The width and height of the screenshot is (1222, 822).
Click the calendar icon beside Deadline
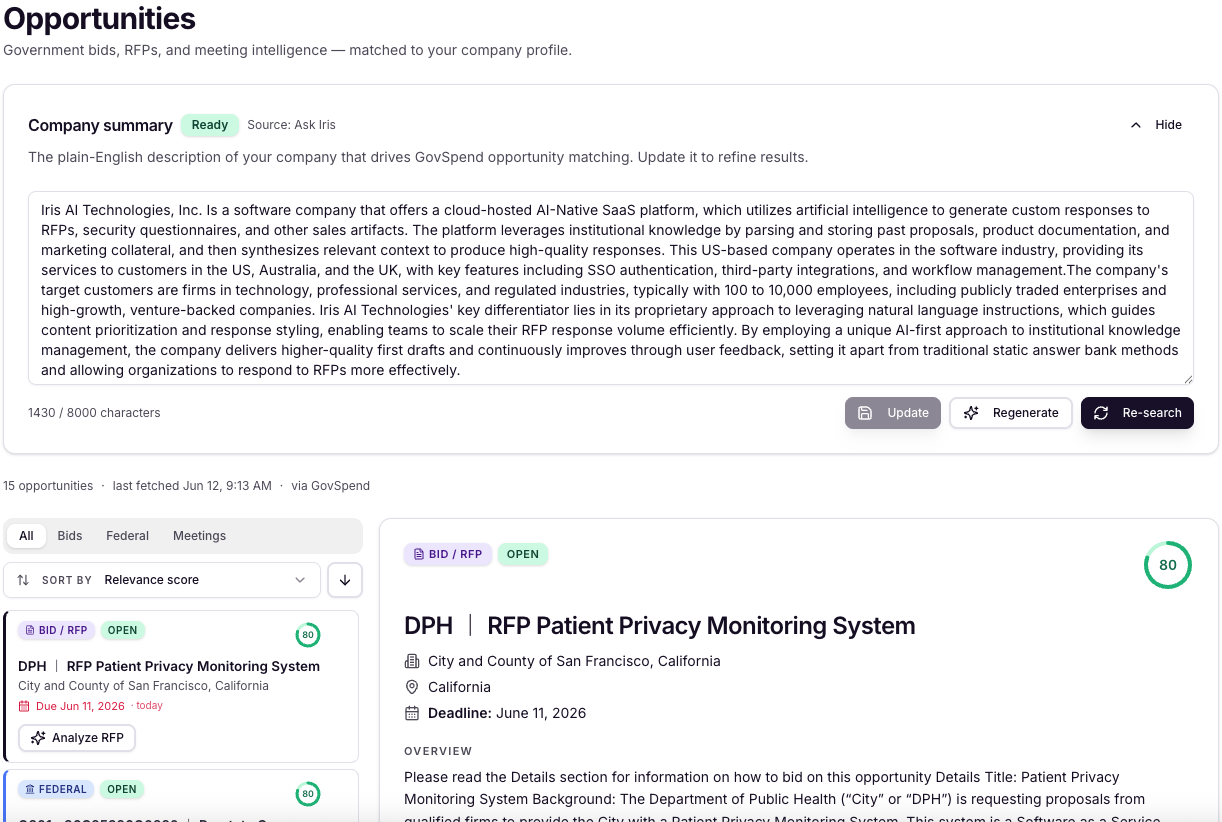[412, 713]
